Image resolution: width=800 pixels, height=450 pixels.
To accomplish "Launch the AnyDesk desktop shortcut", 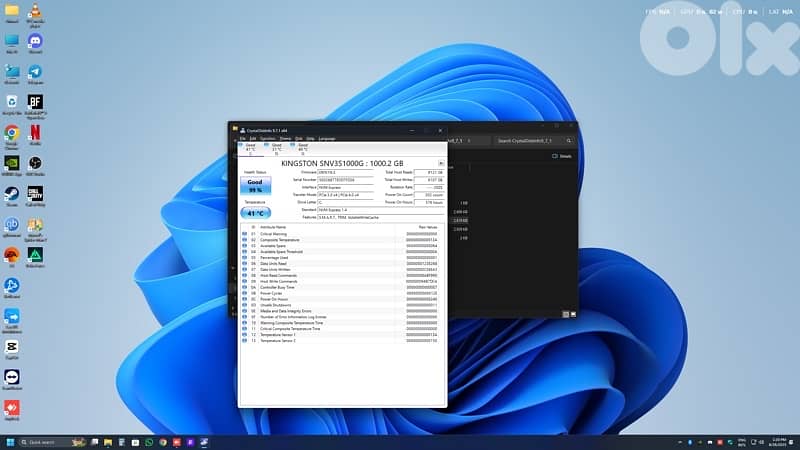I will click(12, 408).
